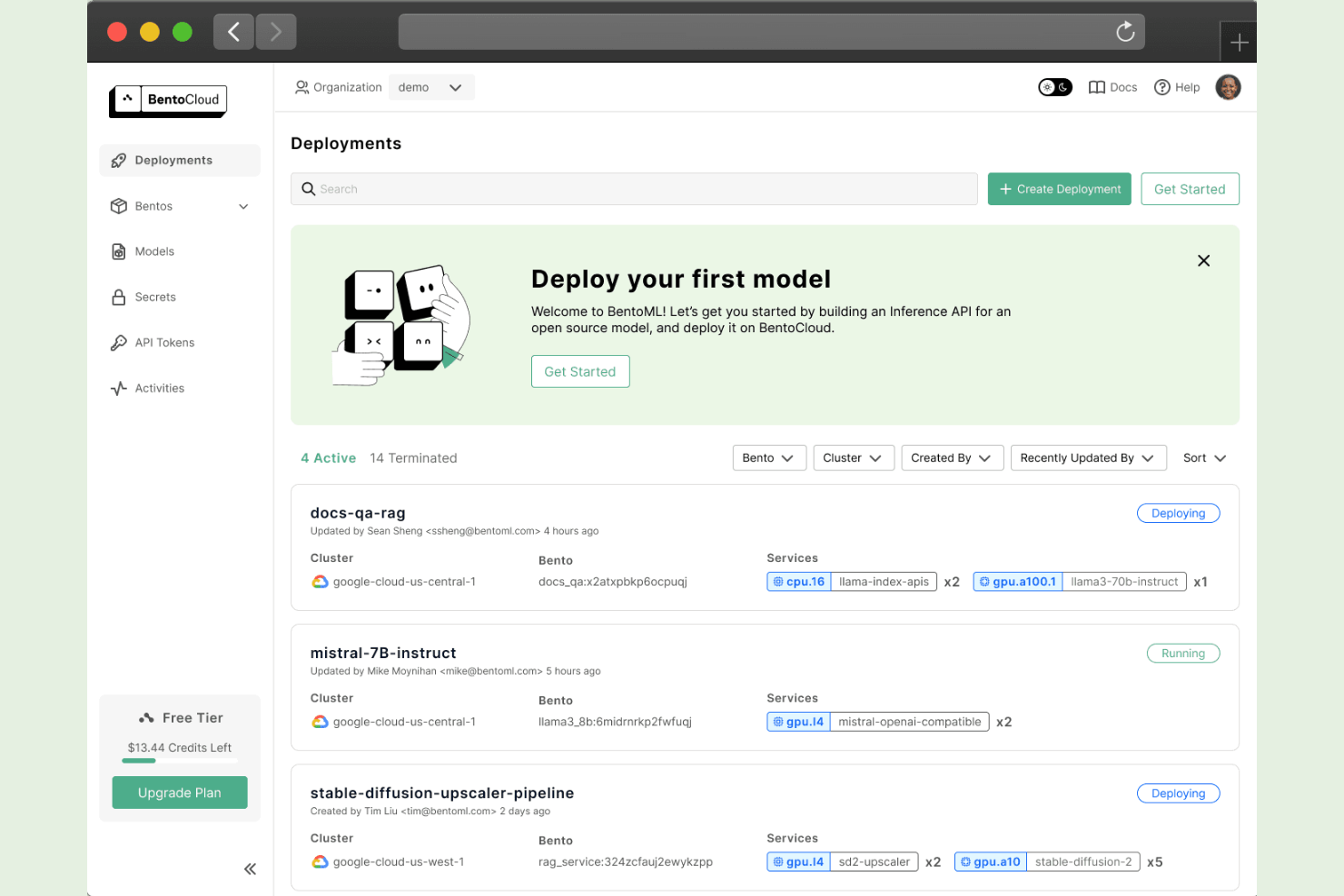This screenshot has width=1344, height=896.
Task: Click Get Started in the welcome banner
Action: [580, 371]
